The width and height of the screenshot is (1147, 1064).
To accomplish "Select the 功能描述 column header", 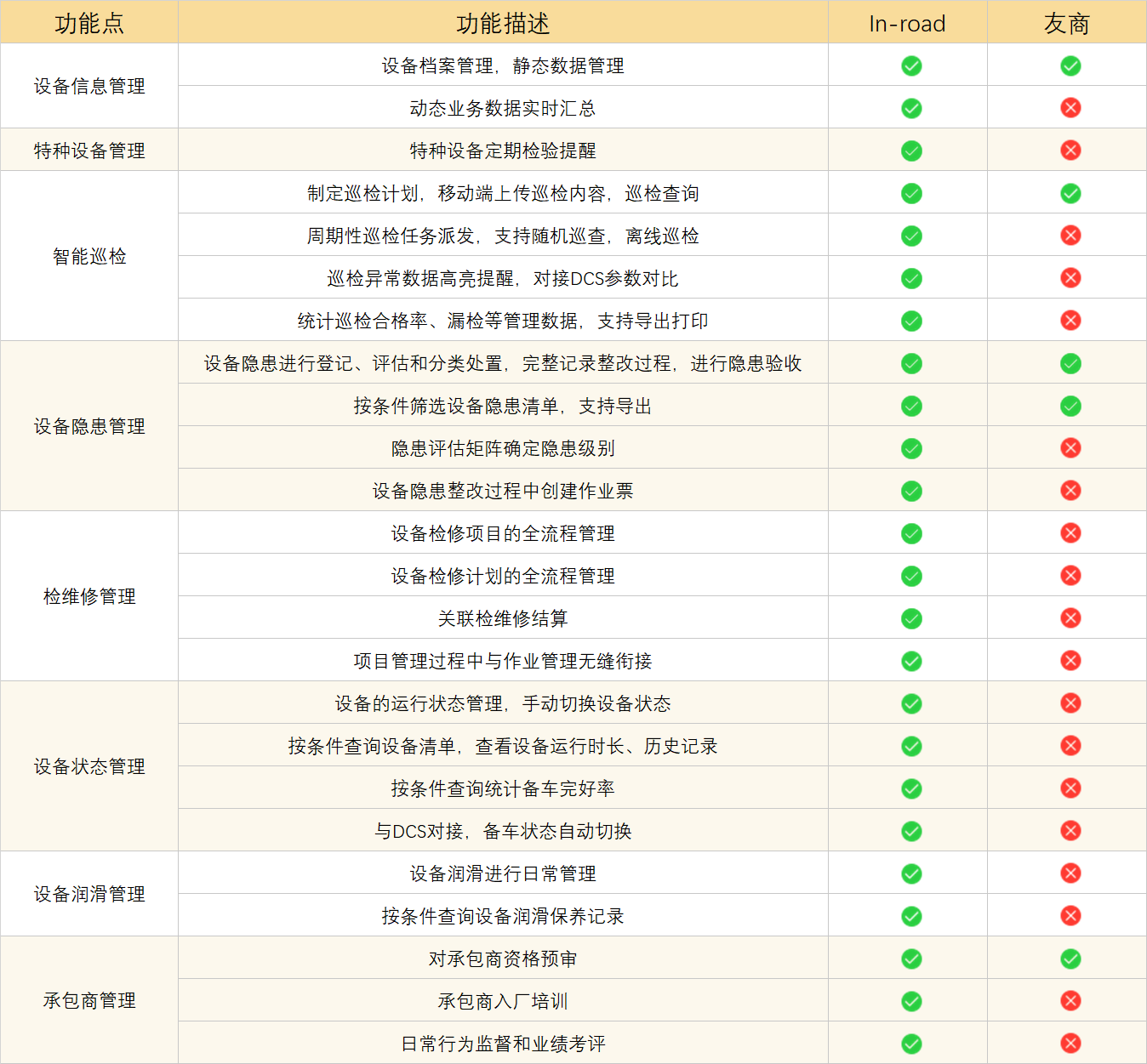I will click(503, 23).
